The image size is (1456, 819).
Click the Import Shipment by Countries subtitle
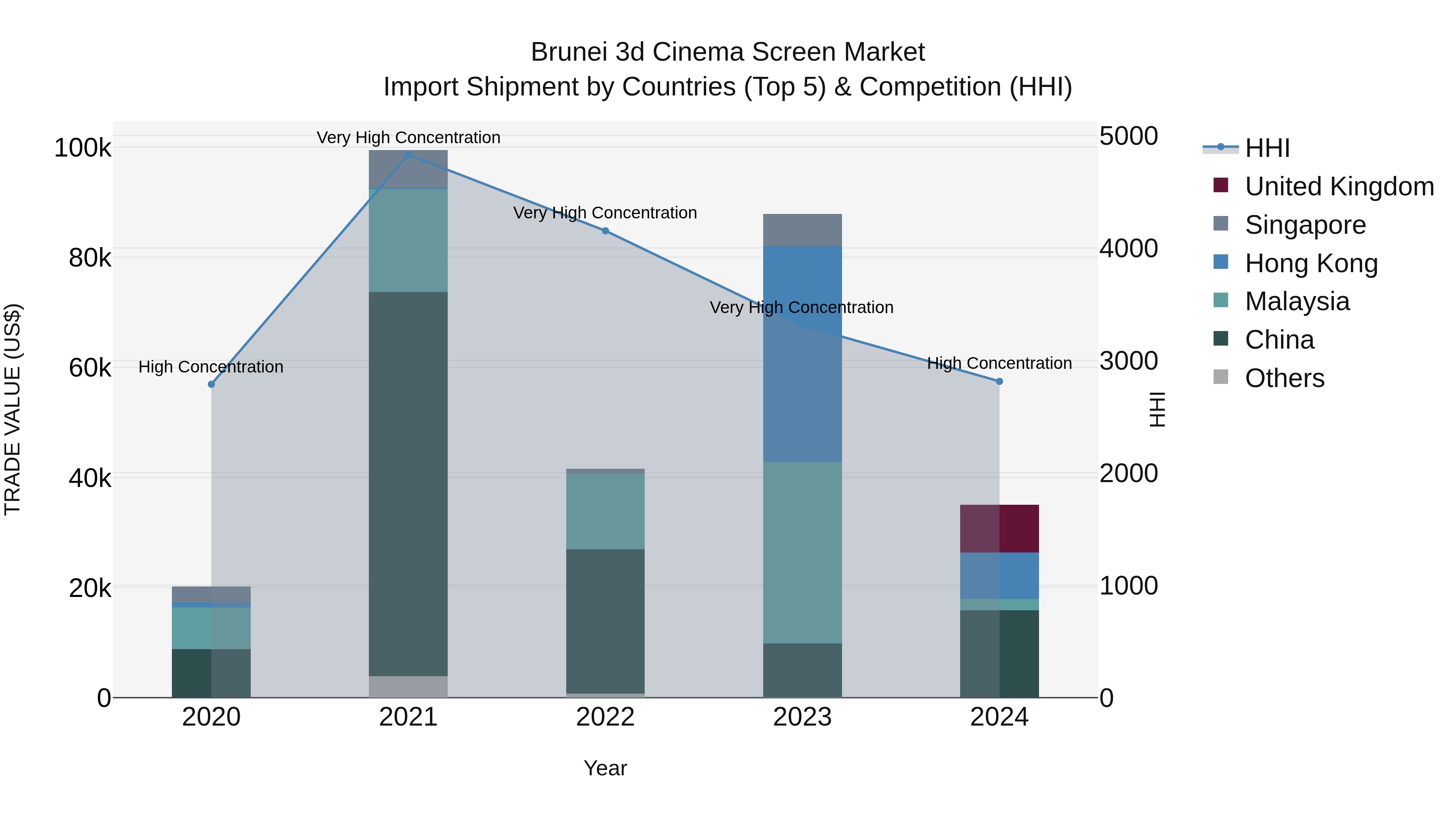pos(728,87)
